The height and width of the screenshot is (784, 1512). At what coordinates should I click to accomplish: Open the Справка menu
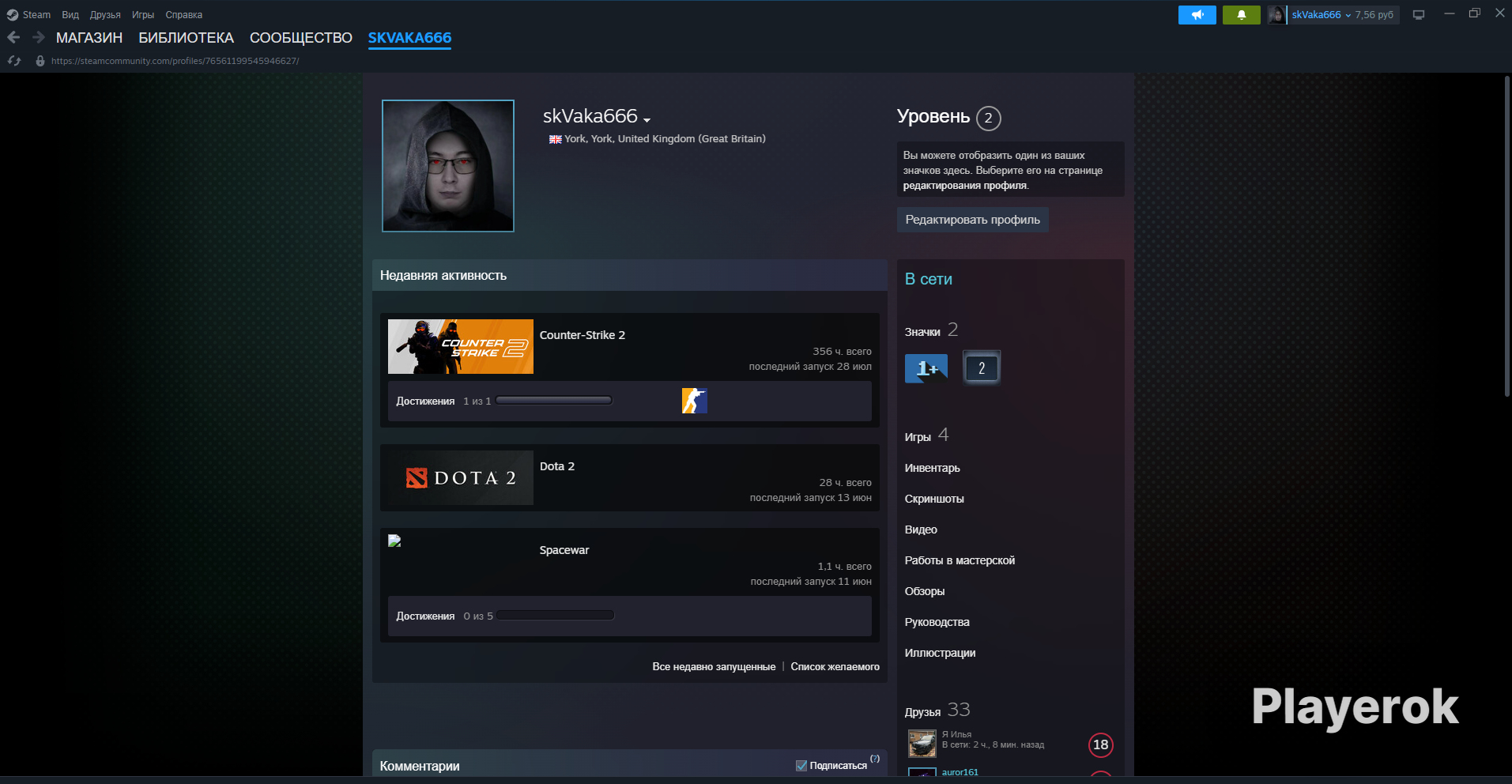[184, 15]
